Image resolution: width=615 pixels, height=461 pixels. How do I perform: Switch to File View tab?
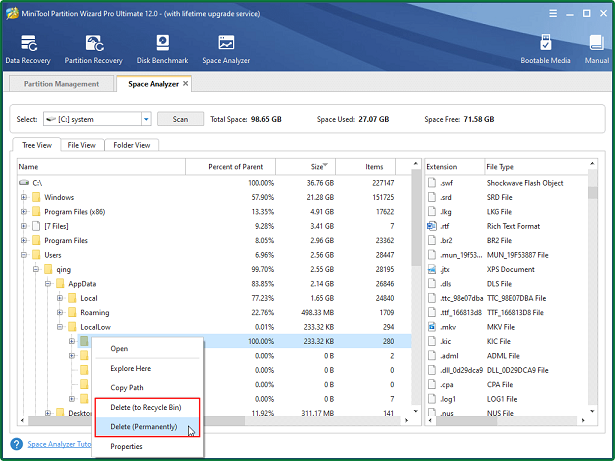(82, 145)
